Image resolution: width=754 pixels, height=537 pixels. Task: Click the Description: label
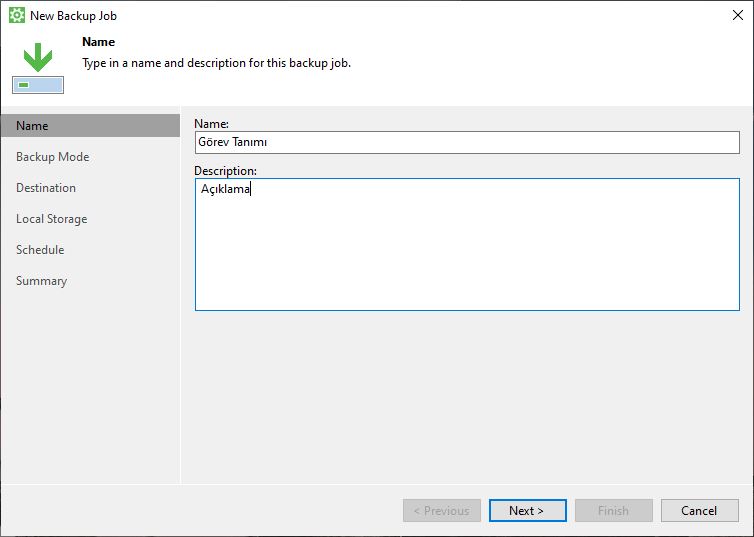coord(226,171)
